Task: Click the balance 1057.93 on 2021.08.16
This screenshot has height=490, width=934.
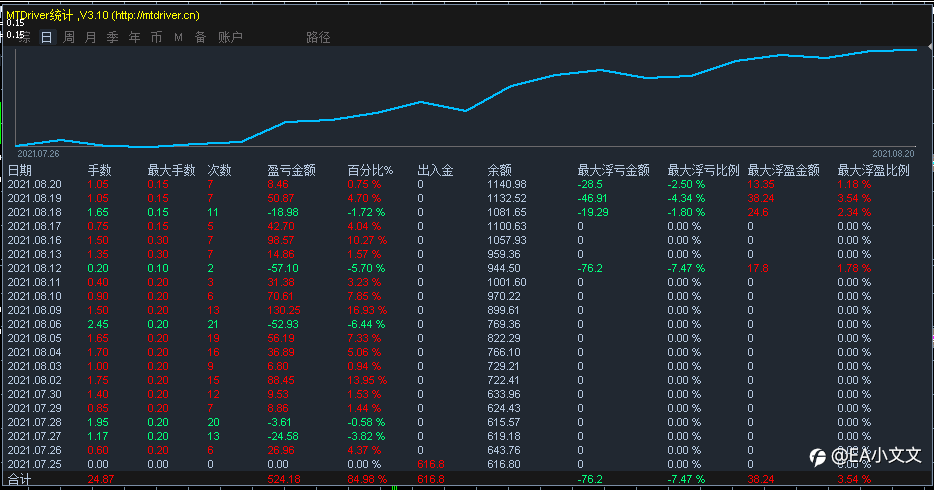Action: (507, 241)
